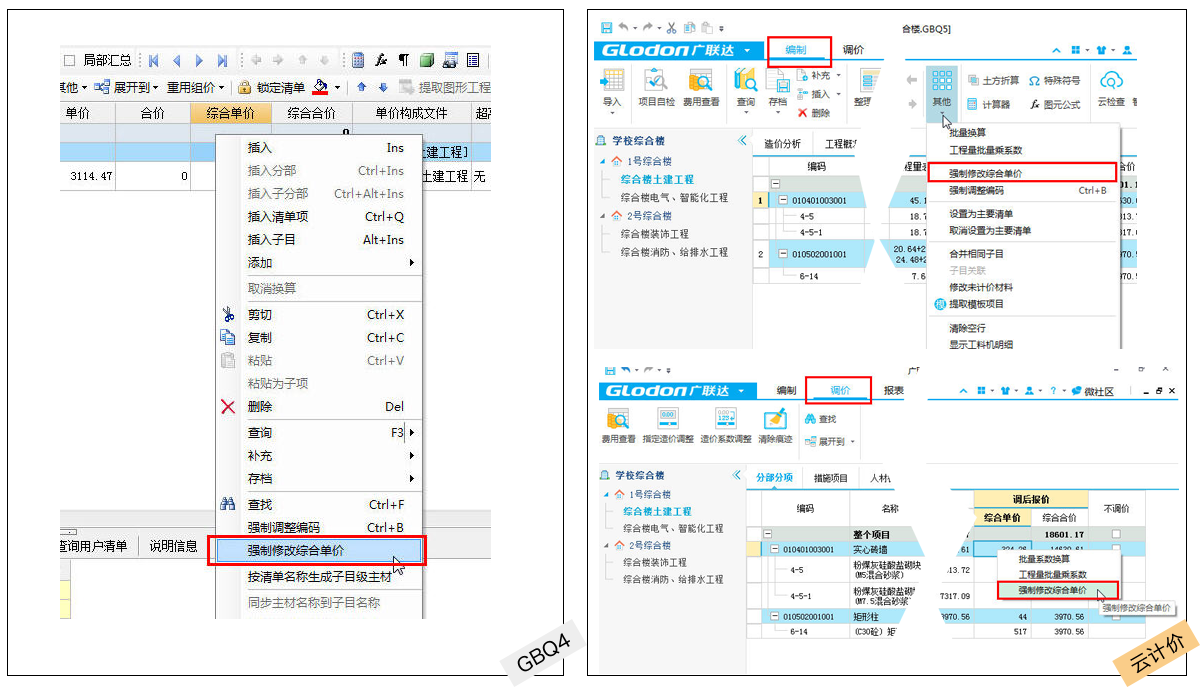The image size is (1200, 687).
Task: Switch to the 调价 tab in bottom window
Action: click(x=840, y=390)
